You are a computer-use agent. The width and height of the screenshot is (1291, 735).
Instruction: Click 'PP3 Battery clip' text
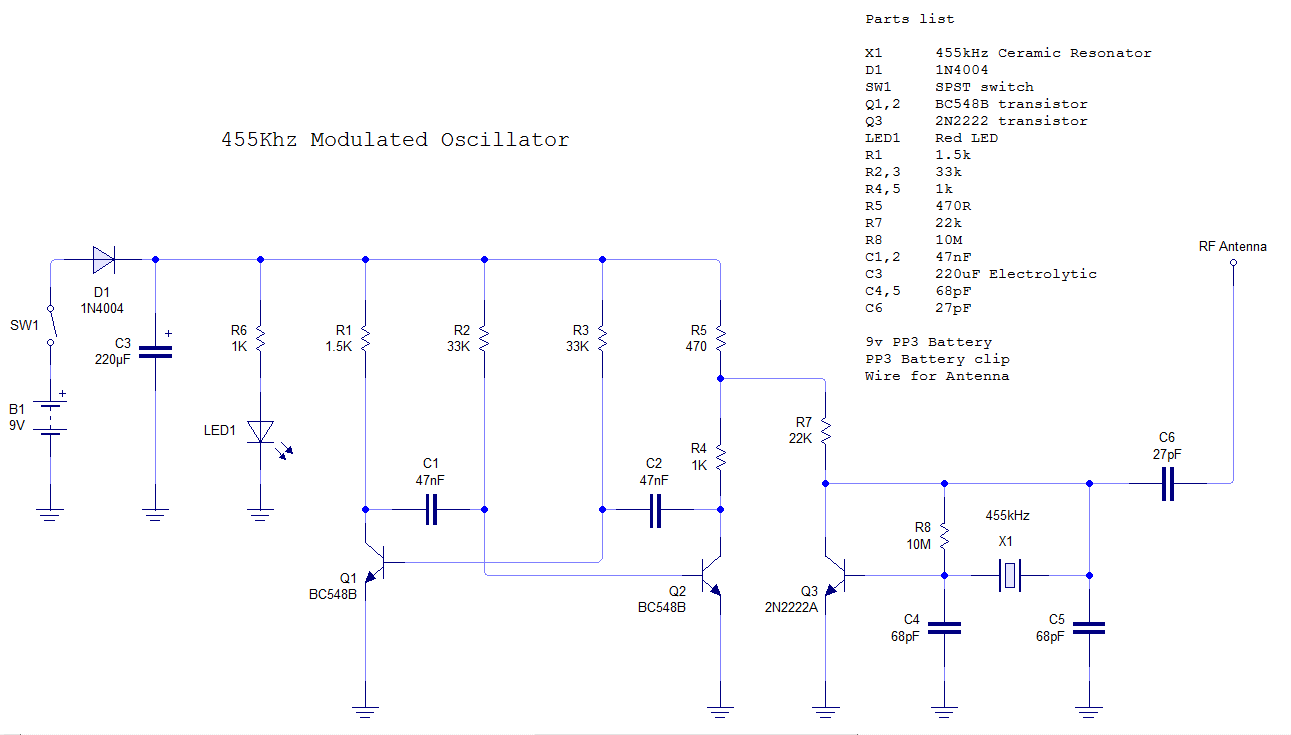tap(937, 359)
